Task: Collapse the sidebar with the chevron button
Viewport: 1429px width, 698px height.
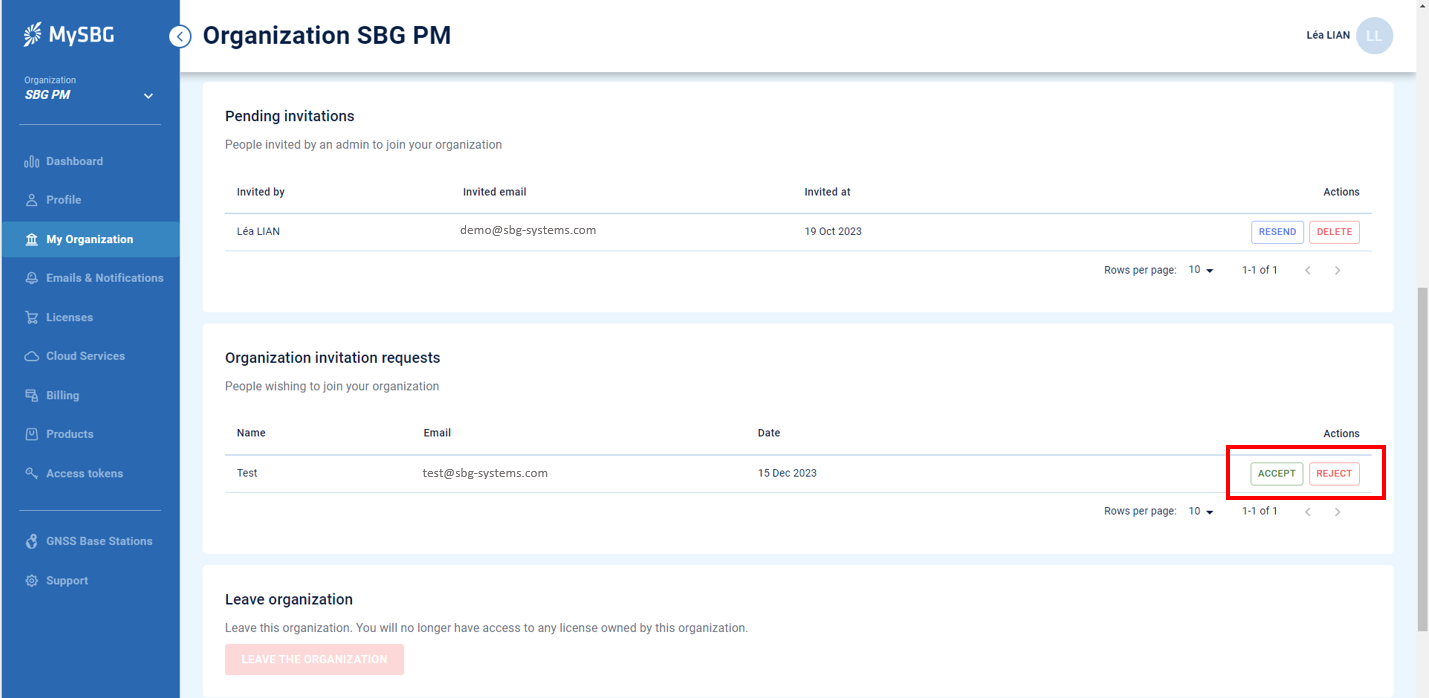Action: [x=180, y=37]
